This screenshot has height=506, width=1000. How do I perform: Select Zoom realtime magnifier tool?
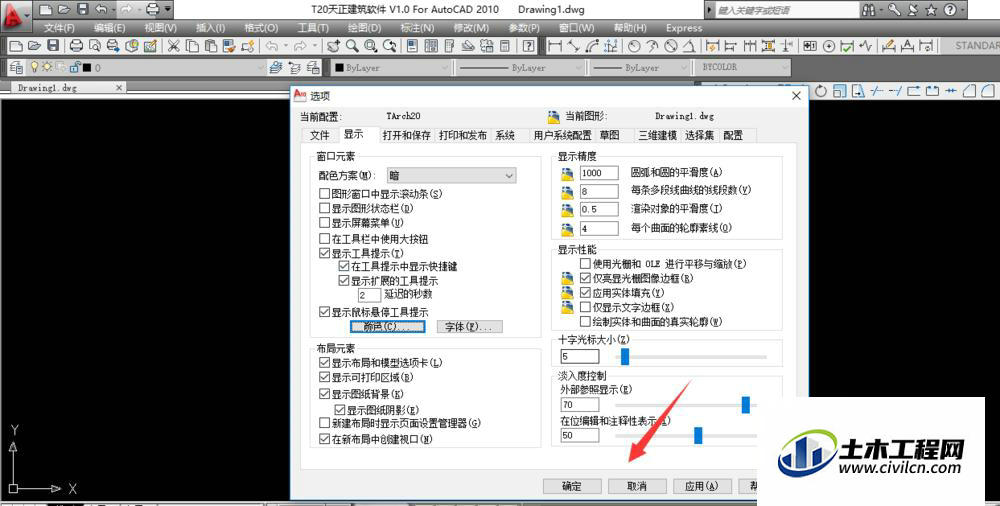click(x=352, y=45)
